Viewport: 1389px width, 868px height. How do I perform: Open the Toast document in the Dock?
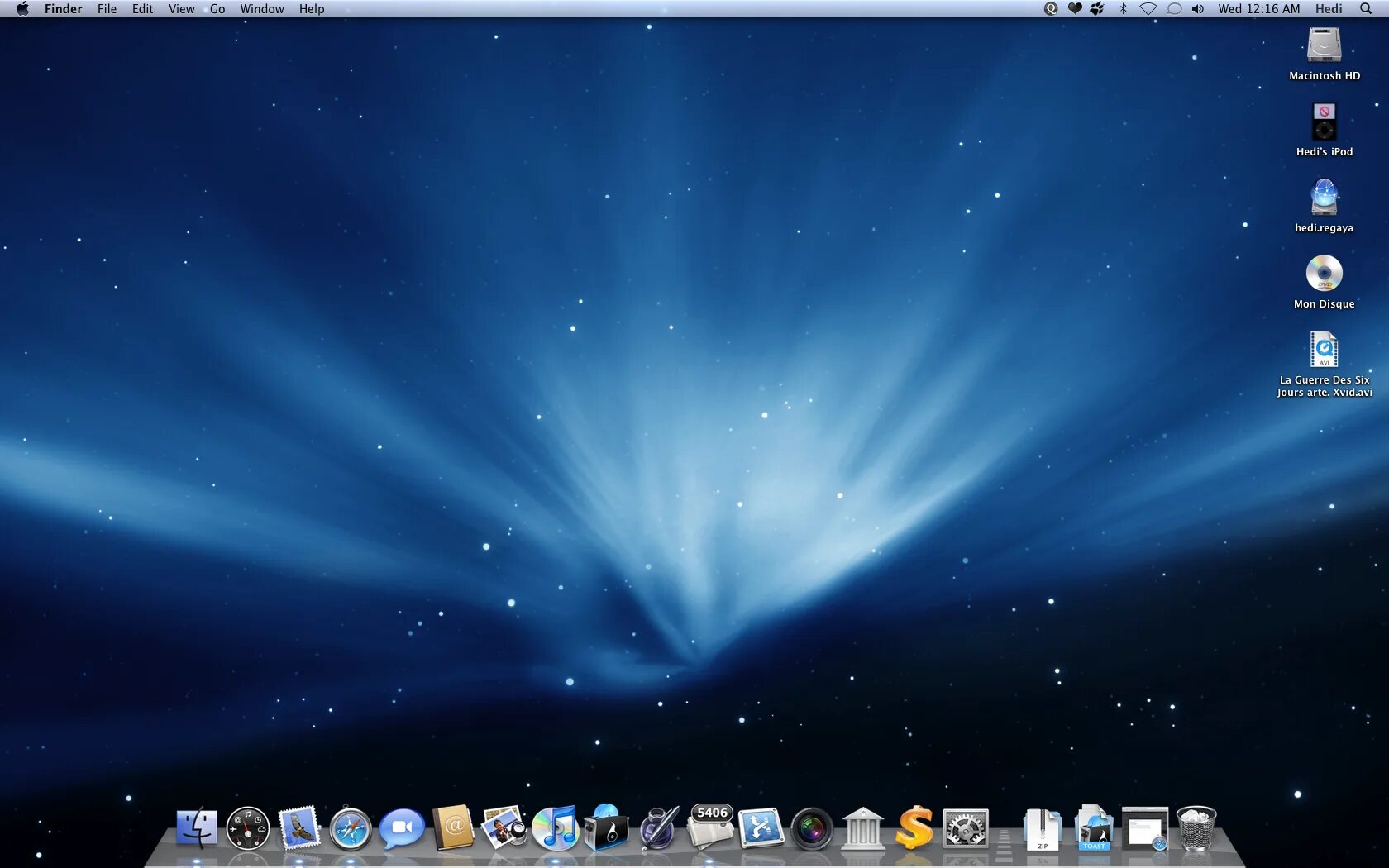[1094, 828]
